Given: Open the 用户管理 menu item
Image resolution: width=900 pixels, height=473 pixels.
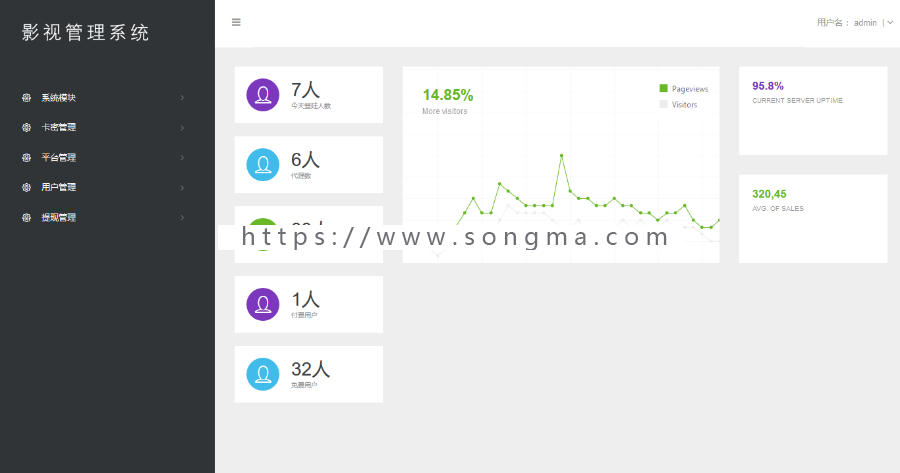Looking at the screenshot, I should [59, 187].
